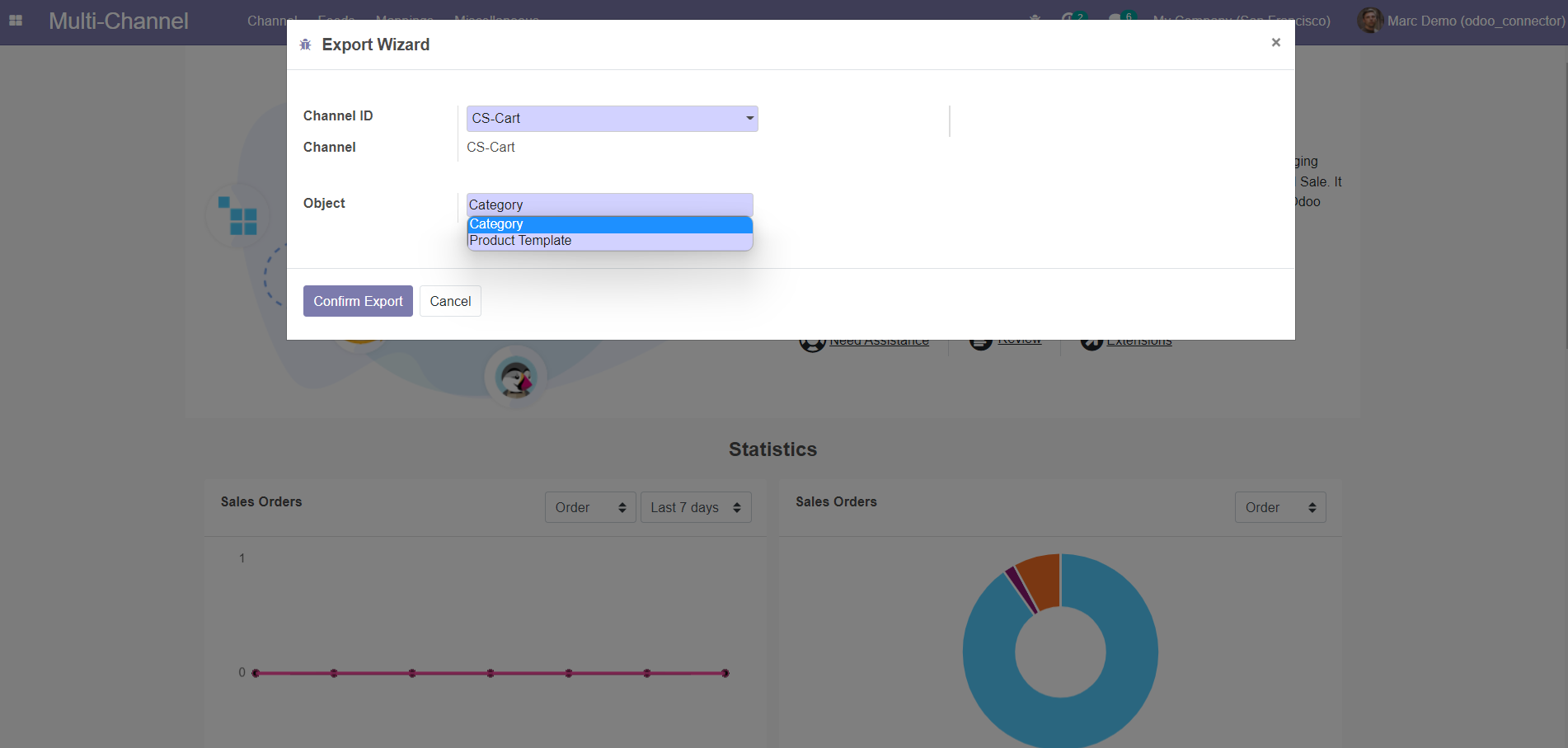Click Marc Demo's avatar picture

tap(1369, 21)
